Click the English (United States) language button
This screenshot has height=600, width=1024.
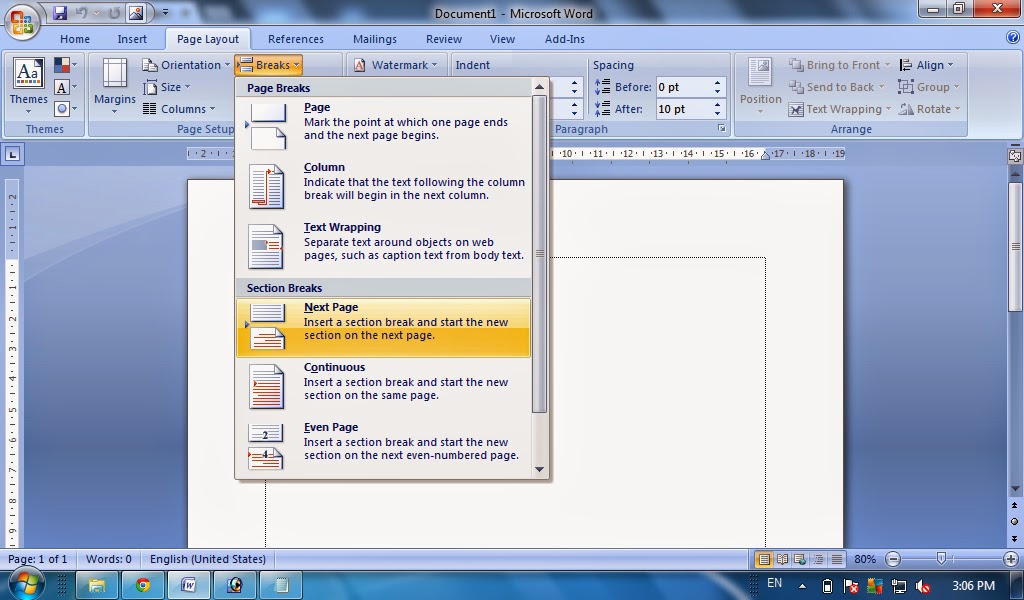pyautogui.click(x=208, y=559)
